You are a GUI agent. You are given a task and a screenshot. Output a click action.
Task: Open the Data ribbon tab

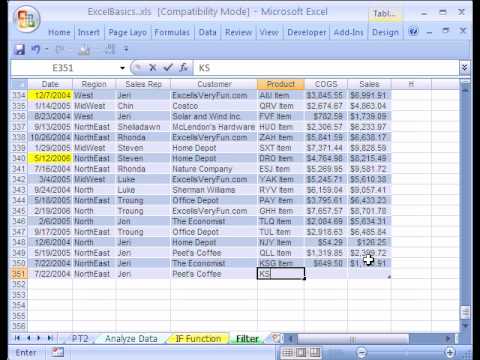[208, 32]
